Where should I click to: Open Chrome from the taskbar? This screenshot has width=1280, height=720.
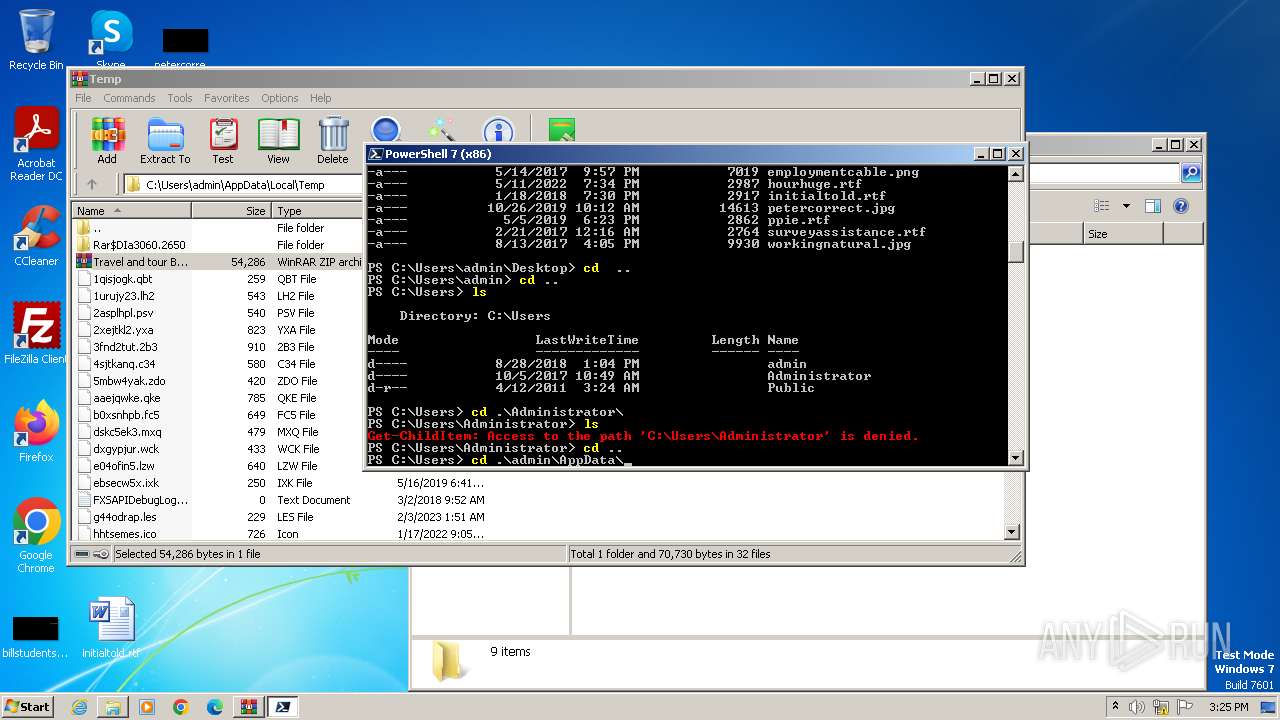click(x=181, y=707)
